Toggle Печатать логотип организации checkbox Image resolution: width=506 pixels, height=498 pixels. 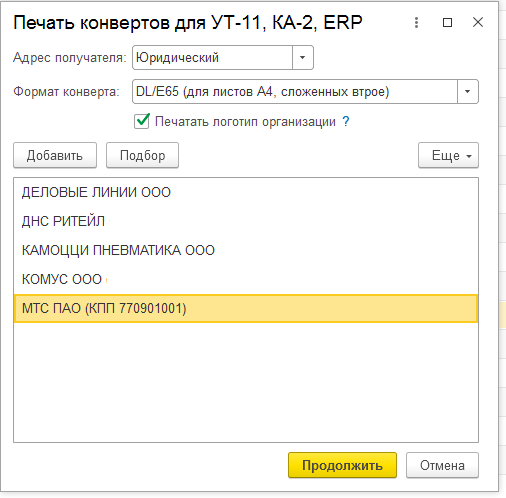tap(142, 121)
